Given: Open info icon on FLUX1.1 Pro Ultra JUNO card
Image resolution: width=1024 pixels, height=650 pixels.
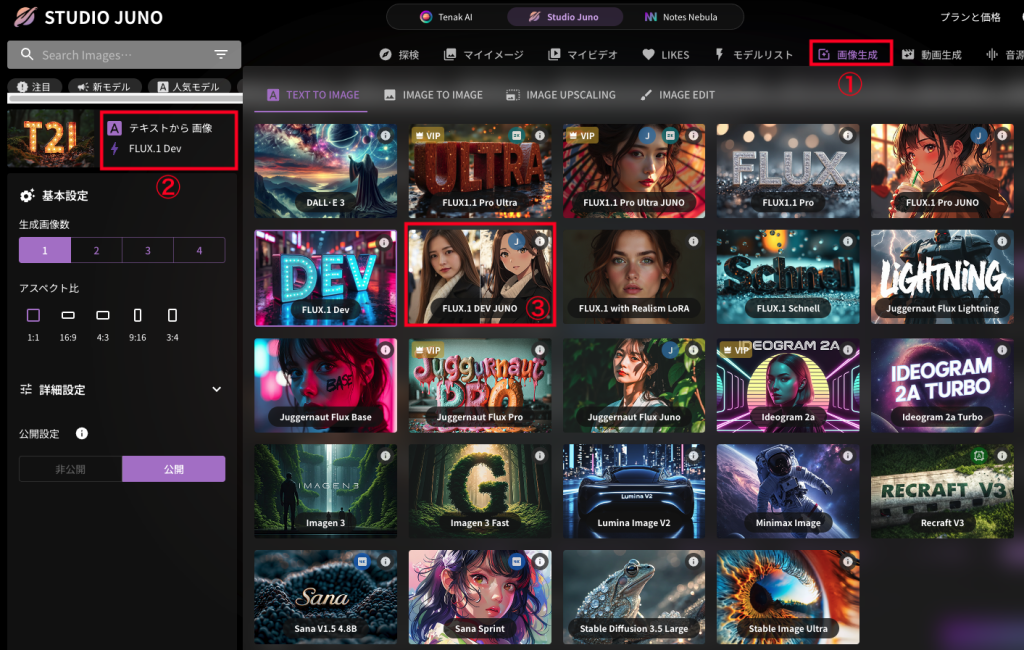Looking at the screenshot, I should point(694,135).
